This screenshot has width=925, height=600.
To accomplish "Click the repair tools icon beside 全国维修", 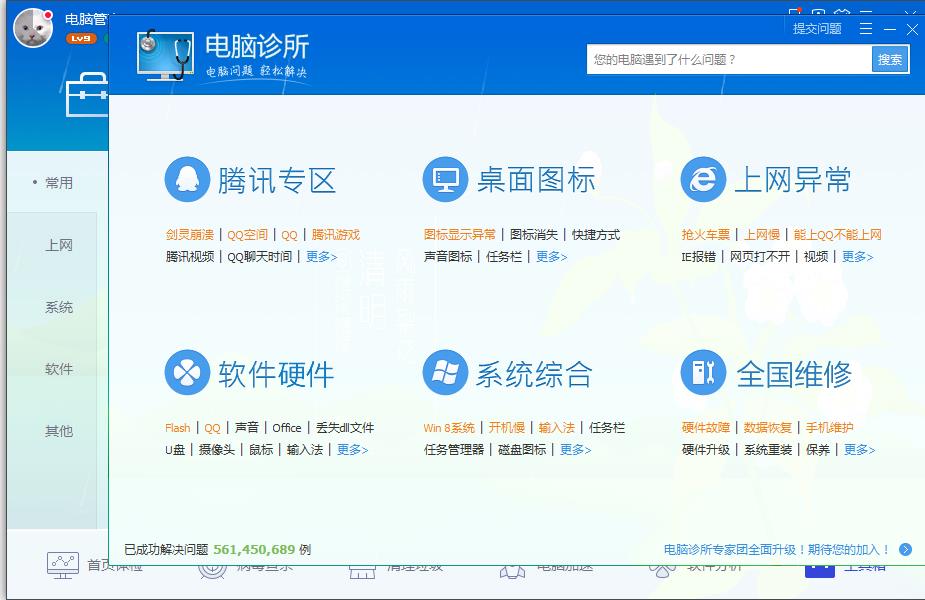I will [x=703, y=372].
